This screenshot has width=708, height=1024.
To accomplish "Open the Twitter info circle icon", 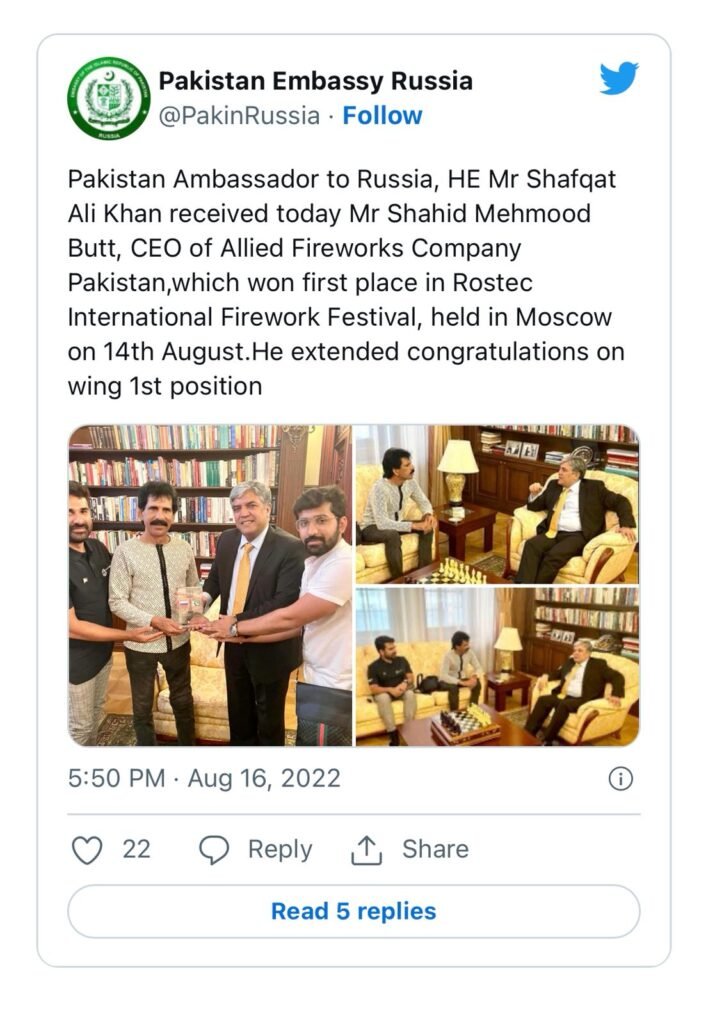I will click(620, 779).
